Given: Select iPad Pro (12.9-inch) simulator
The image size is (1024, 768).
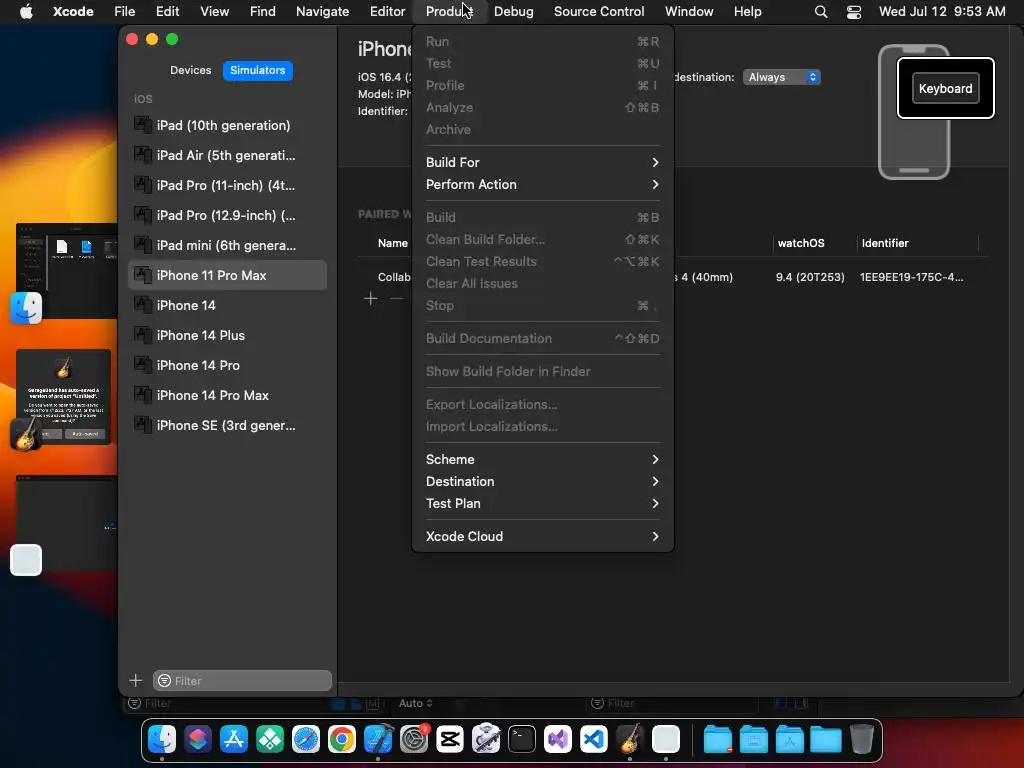Looking at the screenshot, I should (x=227, y=216).
